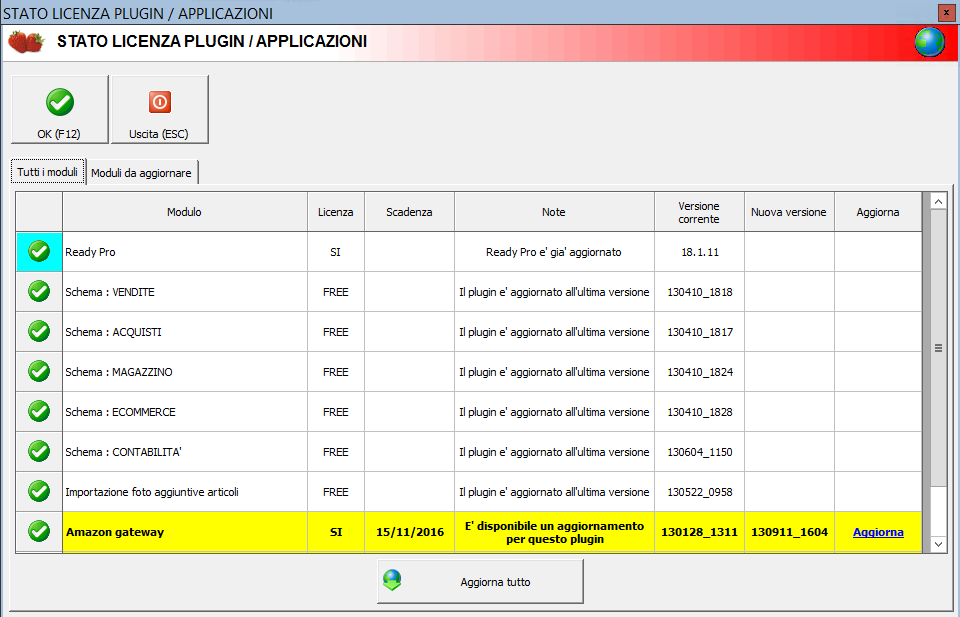
Task: Click the table scrollbar down arrow
Action: click(938, 544)
